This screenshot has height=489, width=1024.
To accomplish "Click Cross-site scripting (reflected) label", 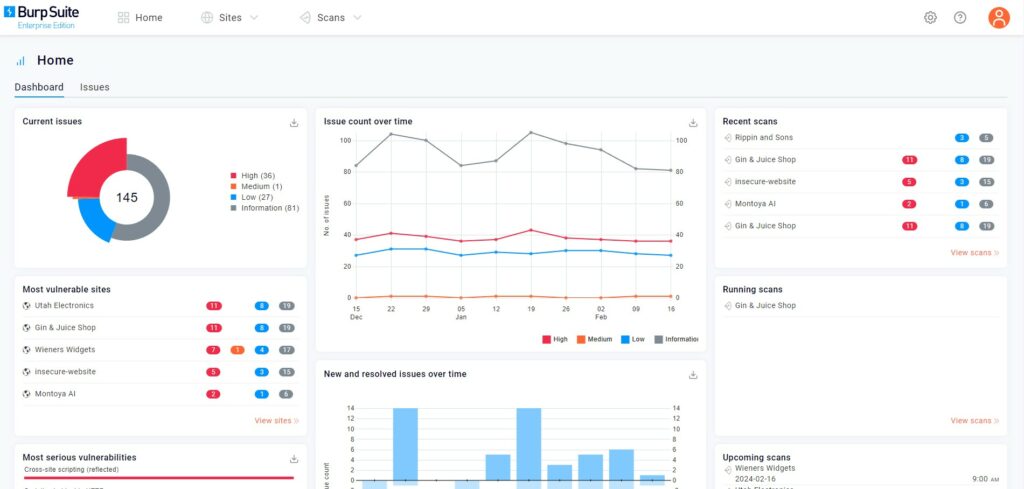I will pyautogui.click(x=72, y=469).
